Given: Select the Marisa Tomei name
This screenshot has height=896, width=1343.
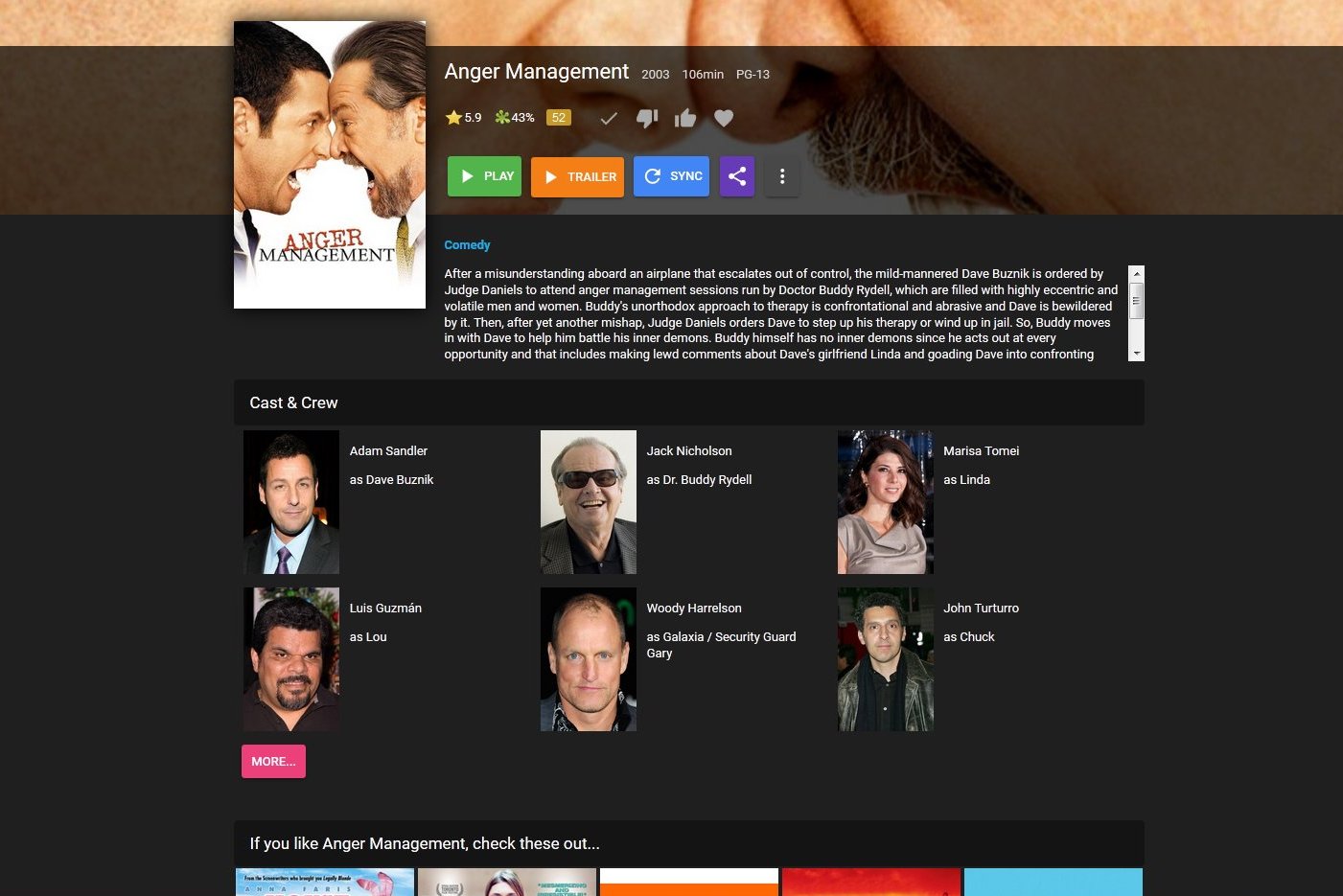Looking at the screenshot, I should (x=982, y=451).
